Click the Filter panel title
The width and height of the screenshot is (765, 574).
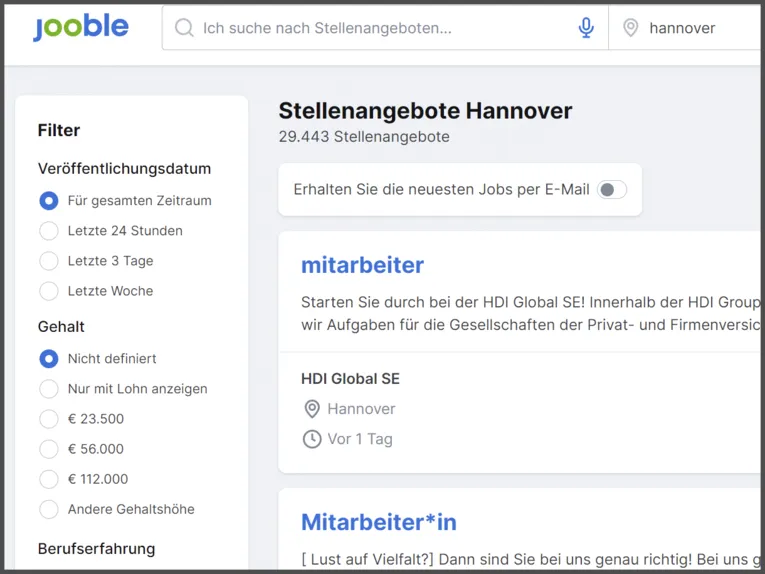(59, 130)
